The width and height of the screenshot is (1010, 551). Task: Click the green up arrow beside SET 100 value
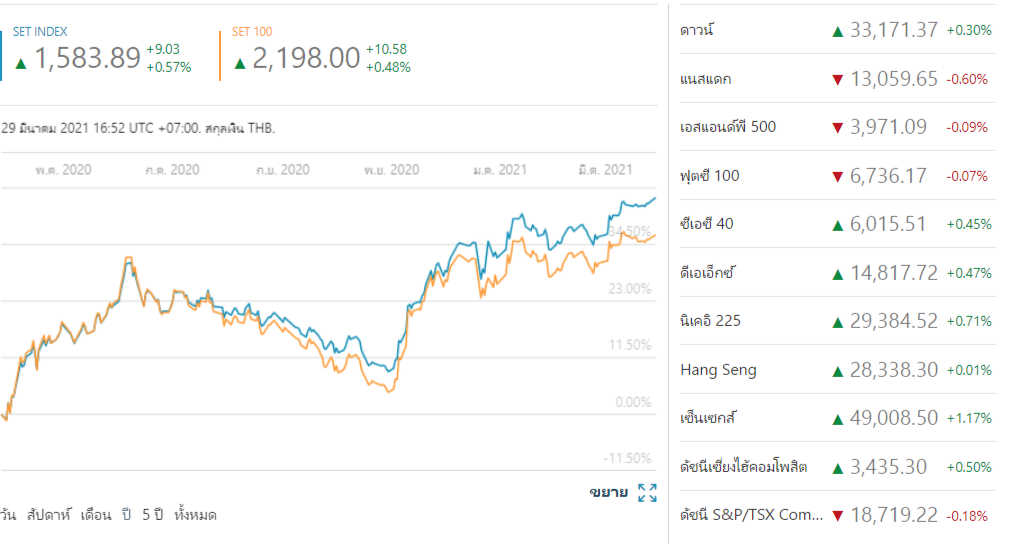point(240,63)
